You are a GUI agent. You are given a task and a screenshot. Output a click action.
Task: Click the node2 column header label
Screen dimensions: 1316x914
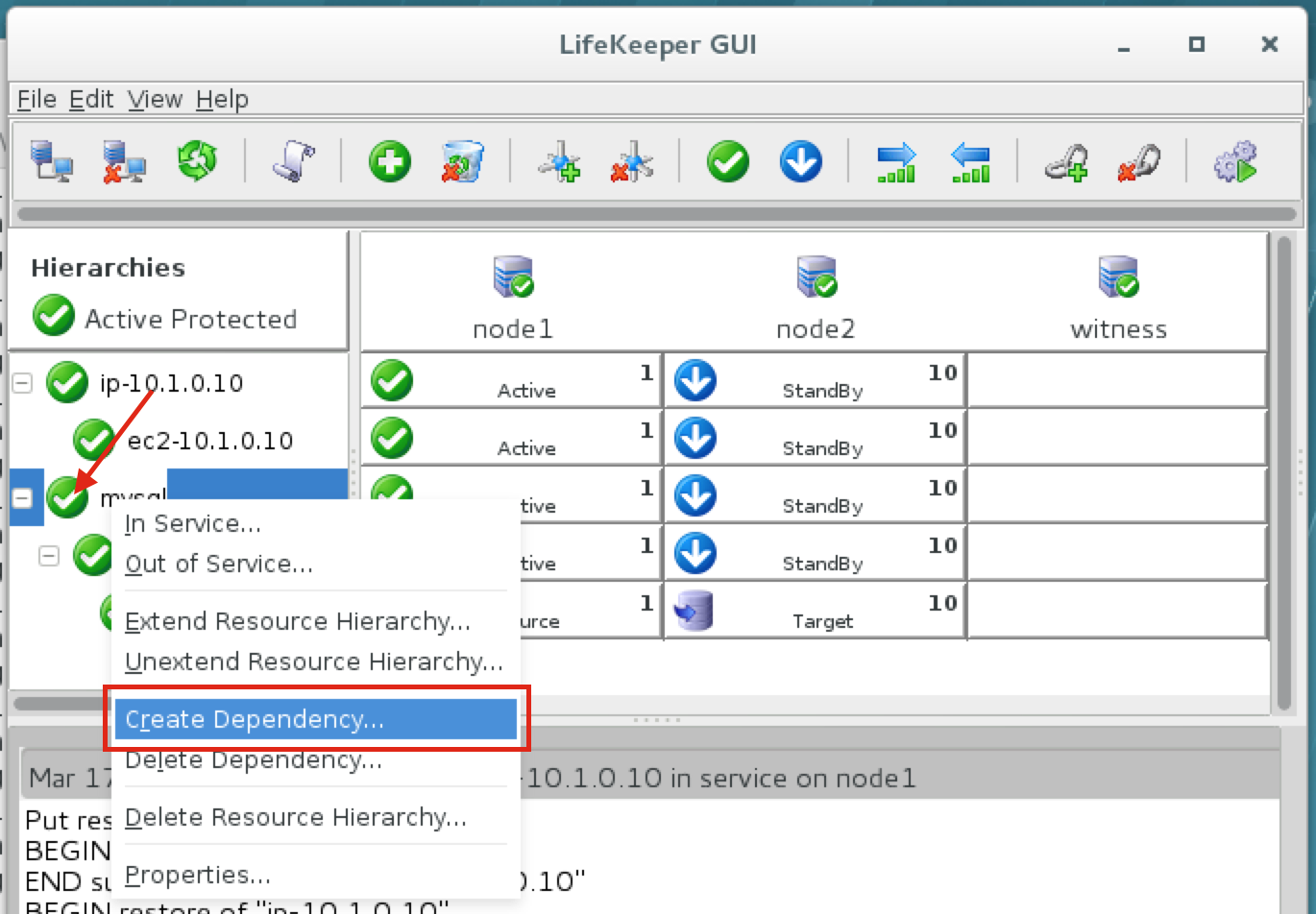816,329
